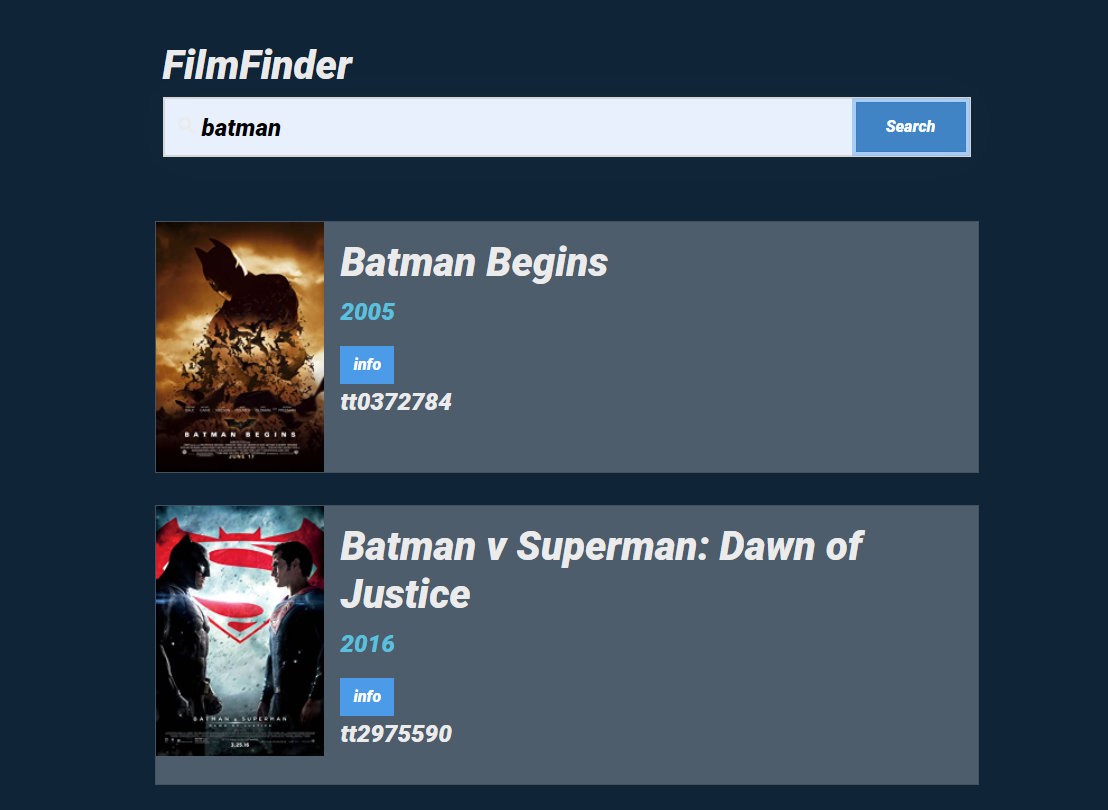This screenshot has width=1108, height=810.
Task: Click the IMDb ID tt0372784
Action: 396,402
